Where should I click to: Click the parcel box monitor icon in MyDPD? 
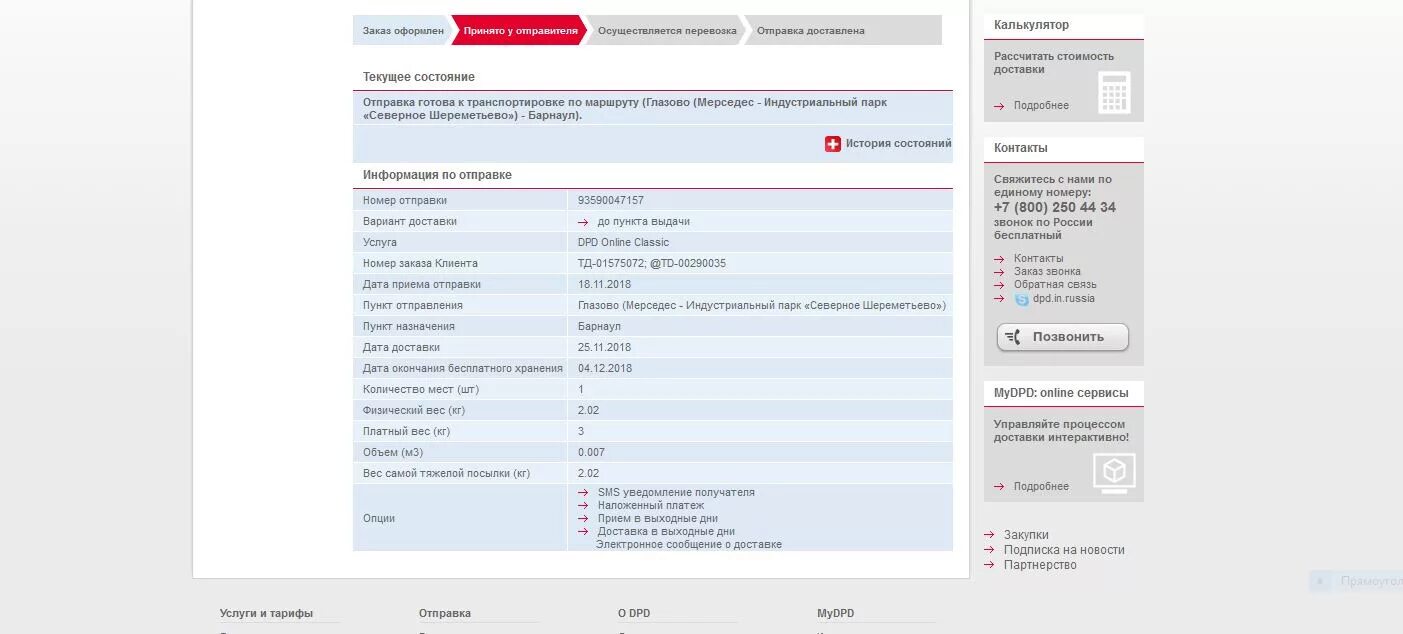pyautogui.click(x=1114, y=473)
